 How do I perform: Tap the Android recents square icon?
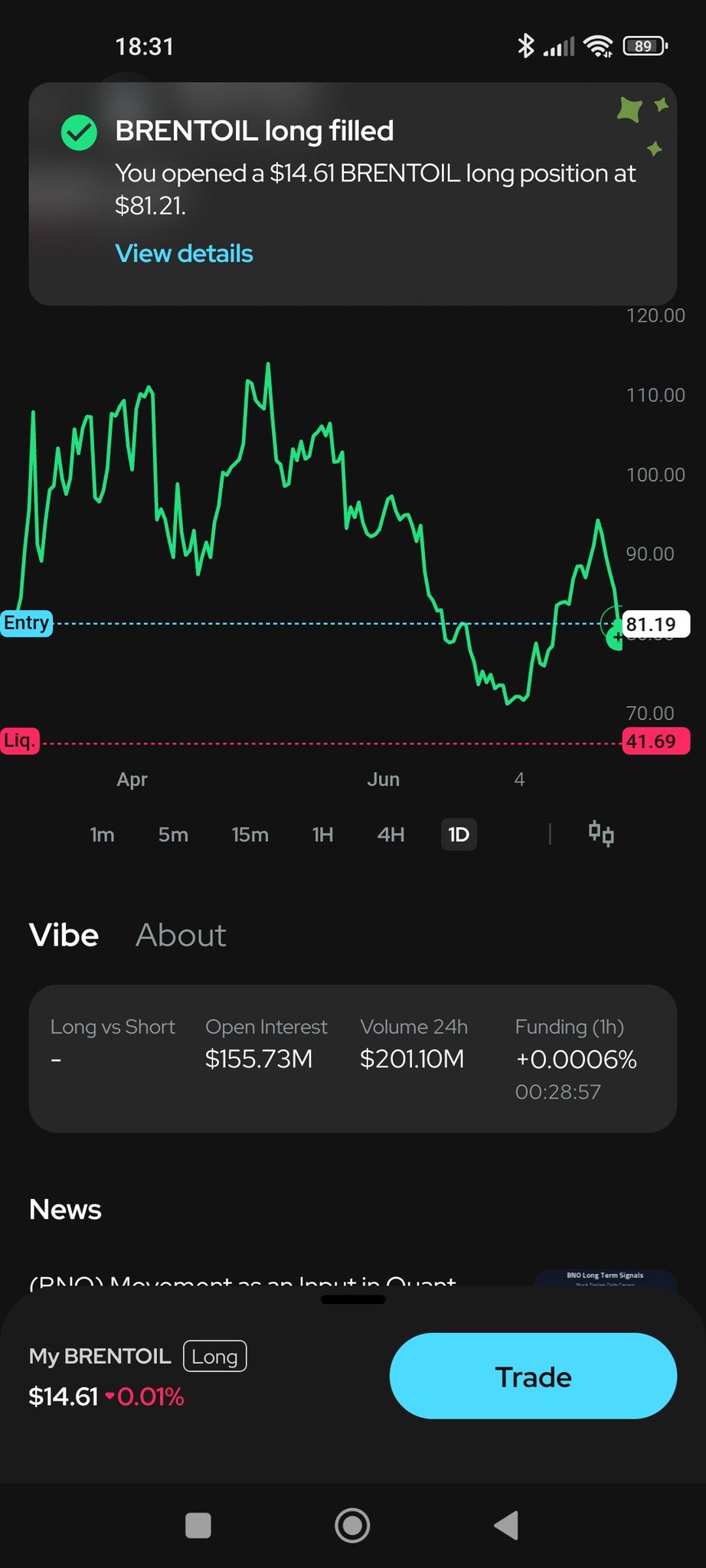click(198, 1525)
